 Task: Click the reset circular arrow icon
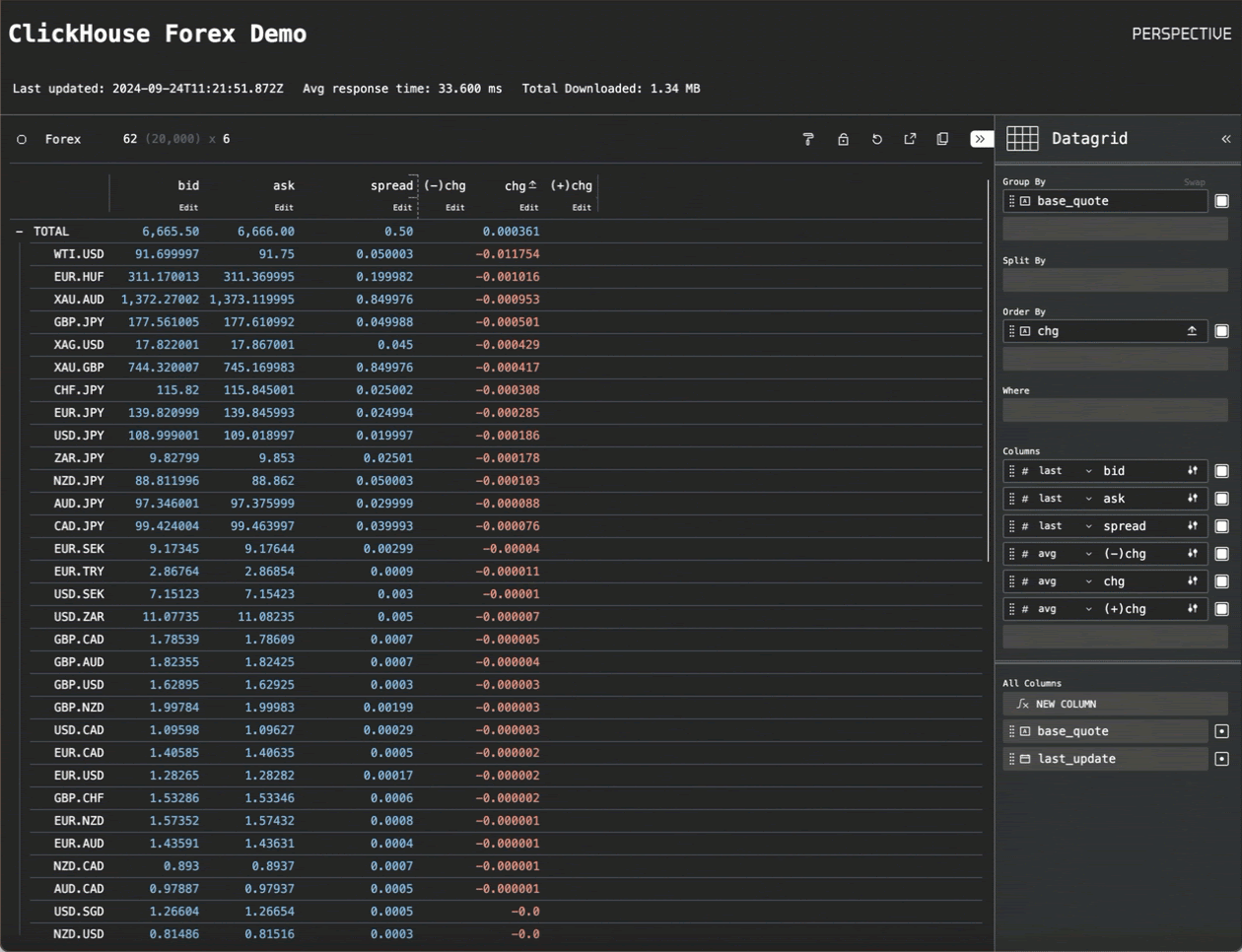(x=876, y=139)
